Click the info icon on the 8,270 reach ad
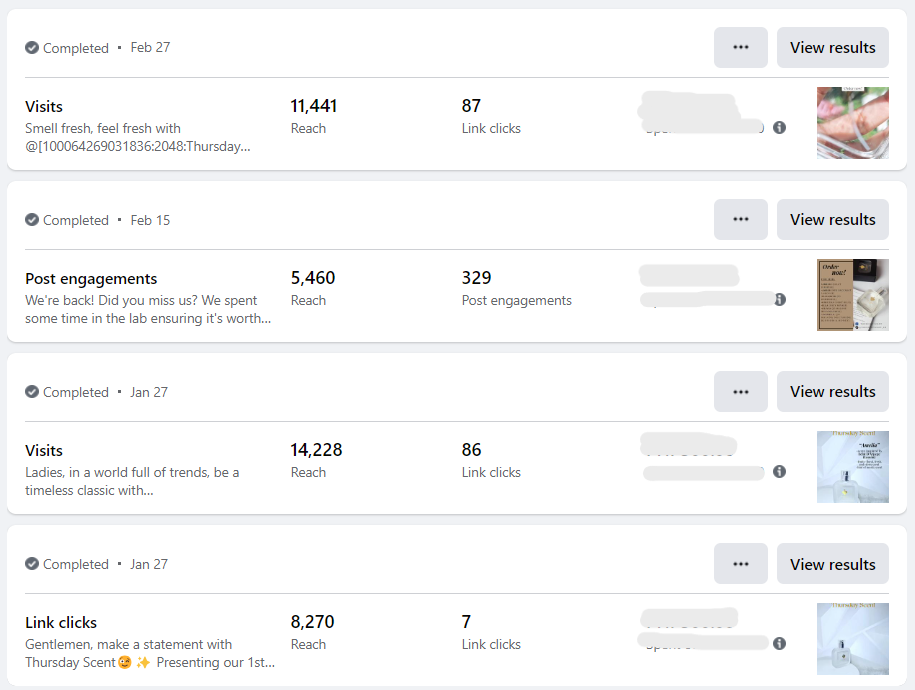 pos(780,644)
